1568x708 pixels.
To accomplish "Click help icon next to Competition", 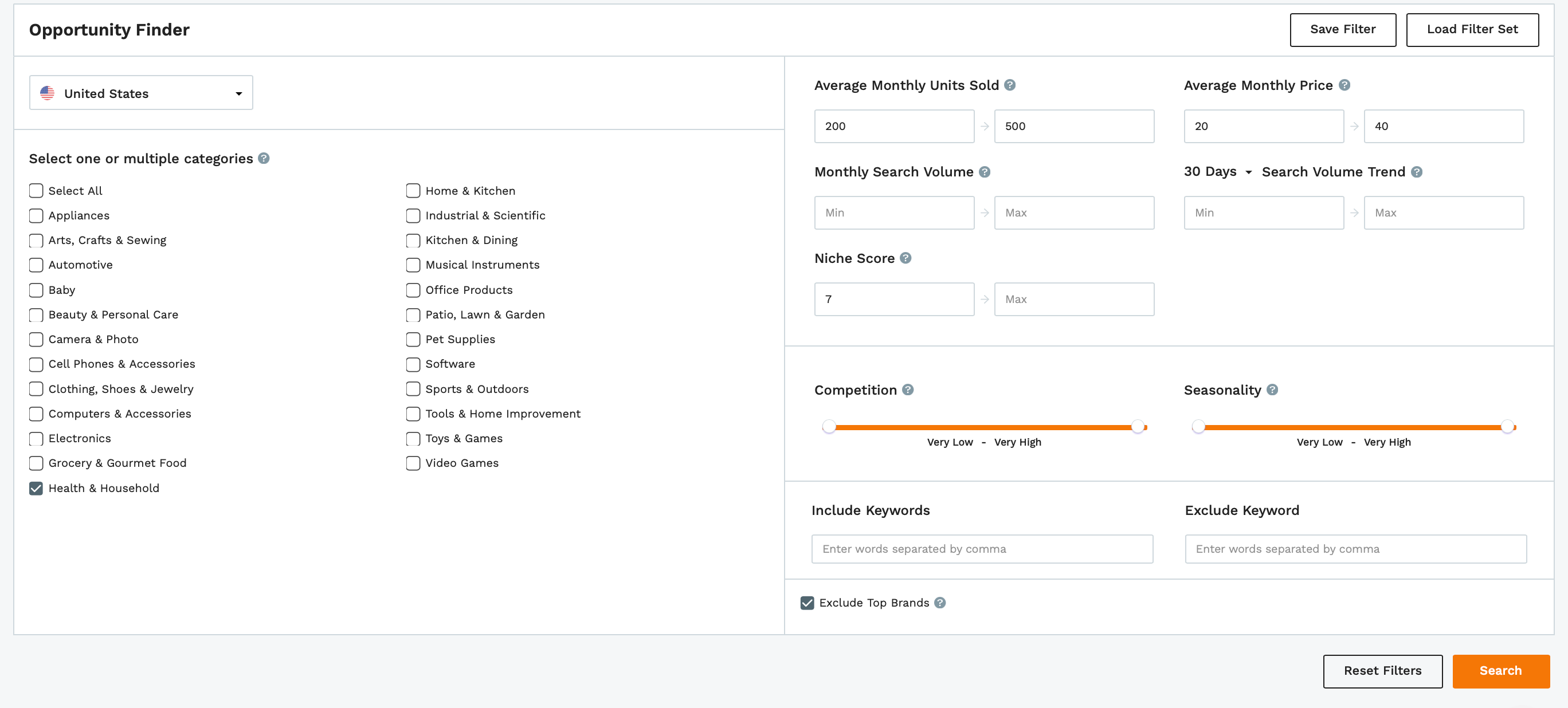I will [908, 390].
